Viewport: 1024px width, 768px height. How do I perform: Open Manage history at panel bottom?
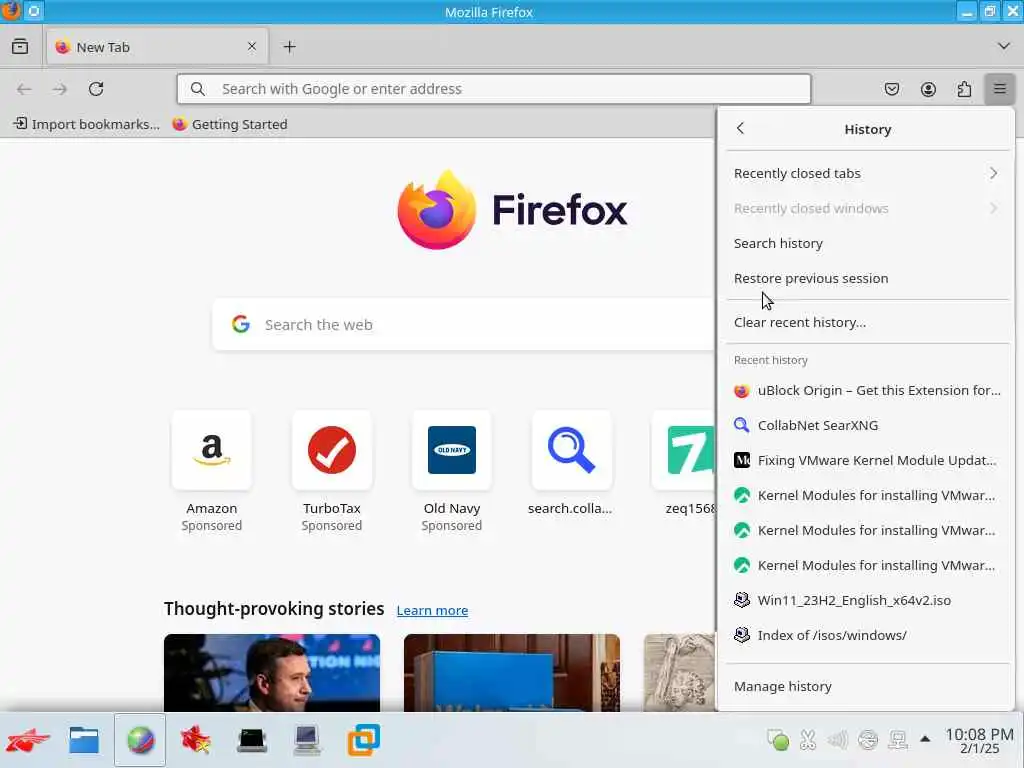tap(867, 686)
